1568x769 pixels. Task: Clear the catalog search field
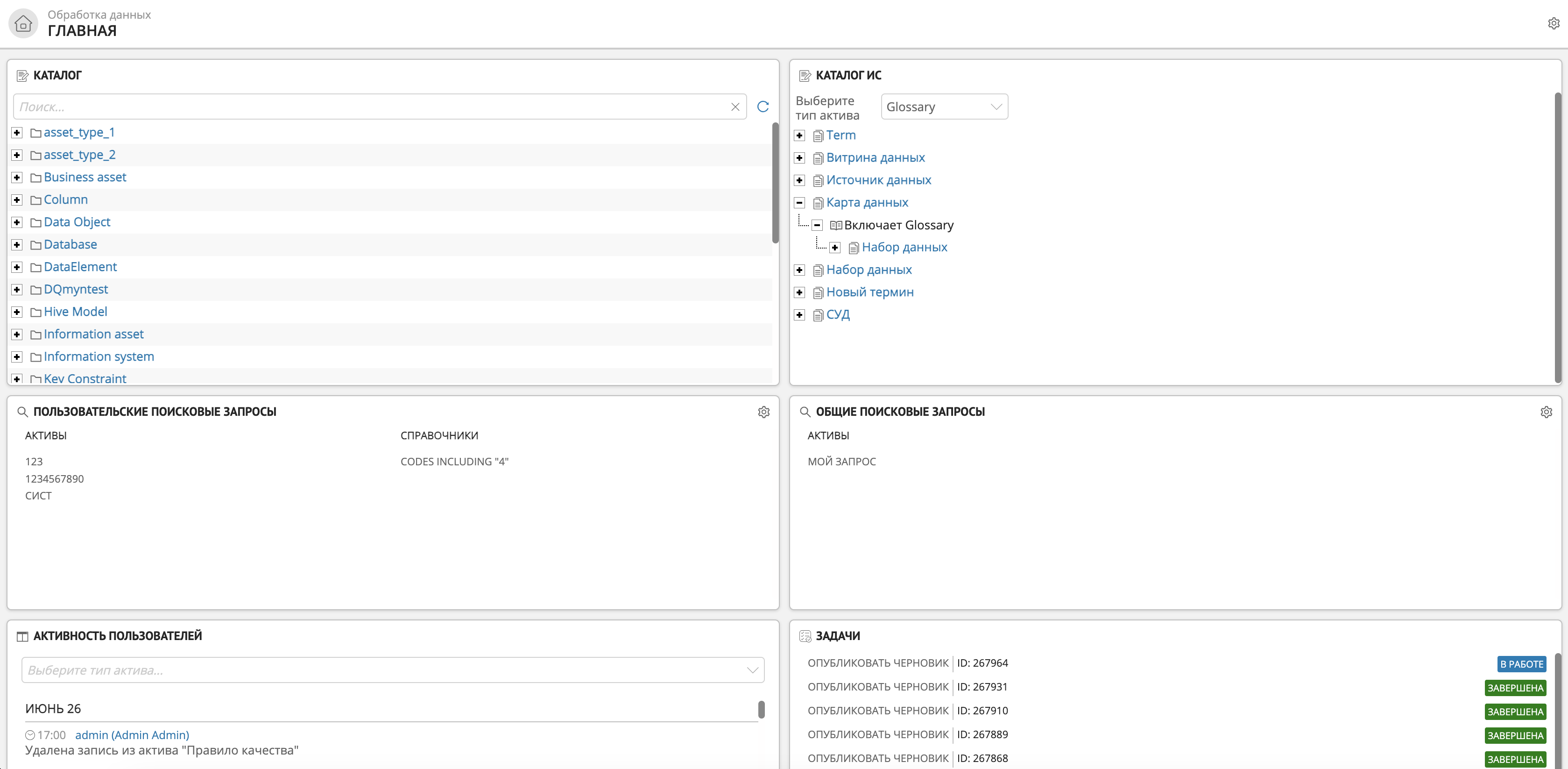(x=735, y=107)
